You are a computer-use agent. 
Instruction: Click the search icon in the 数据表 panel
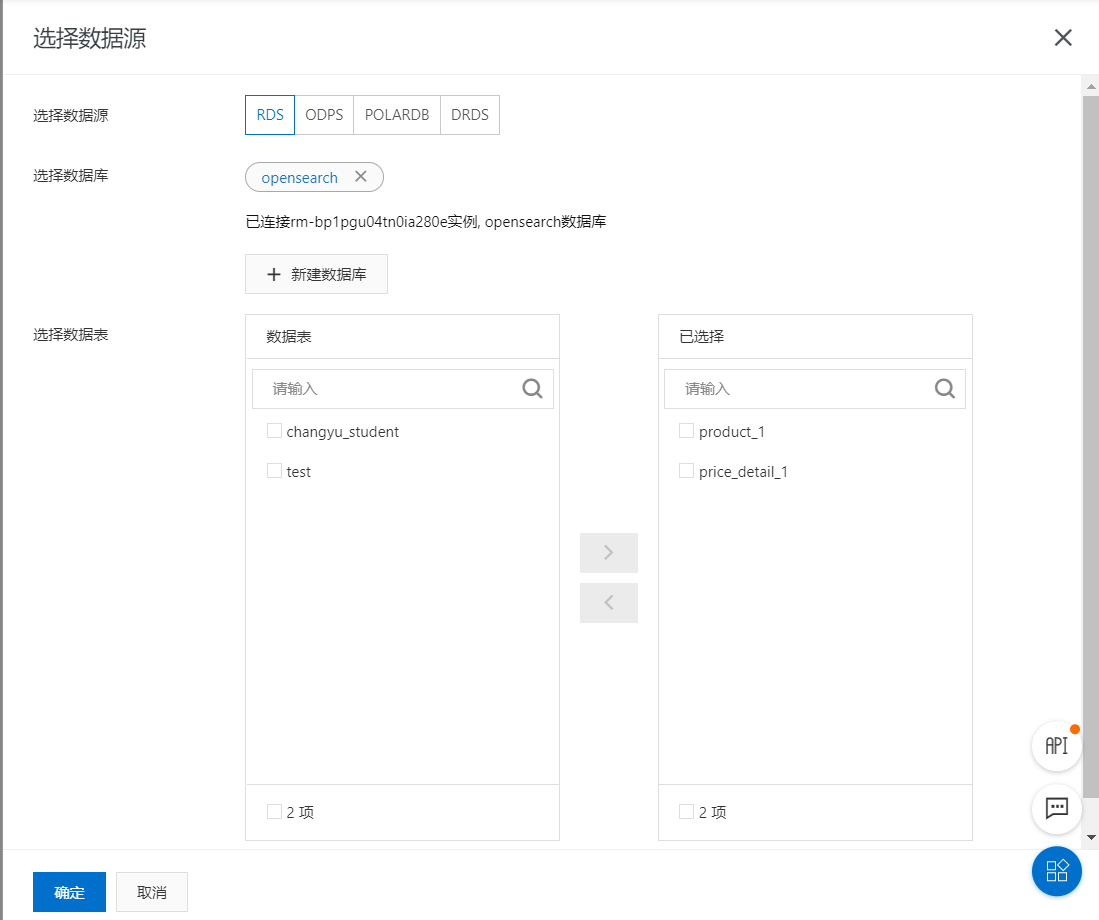click(x=533, y=388)
